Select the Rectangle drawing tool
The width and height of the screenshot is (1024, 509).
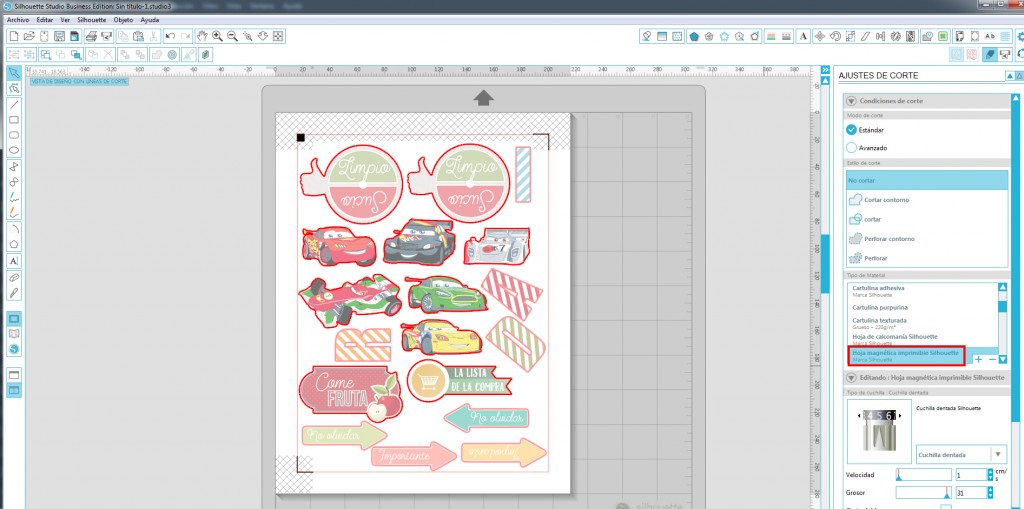pos(14,120)
